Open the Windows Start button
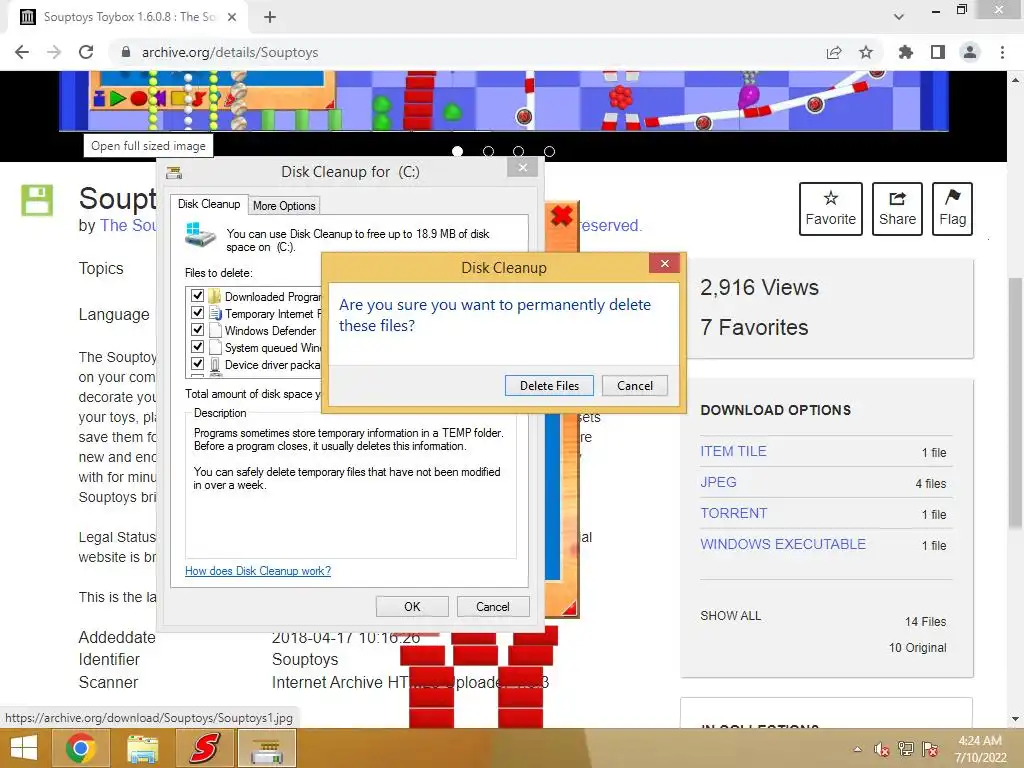The width and height of the screenshot is (1024, 768). (24, 748)
